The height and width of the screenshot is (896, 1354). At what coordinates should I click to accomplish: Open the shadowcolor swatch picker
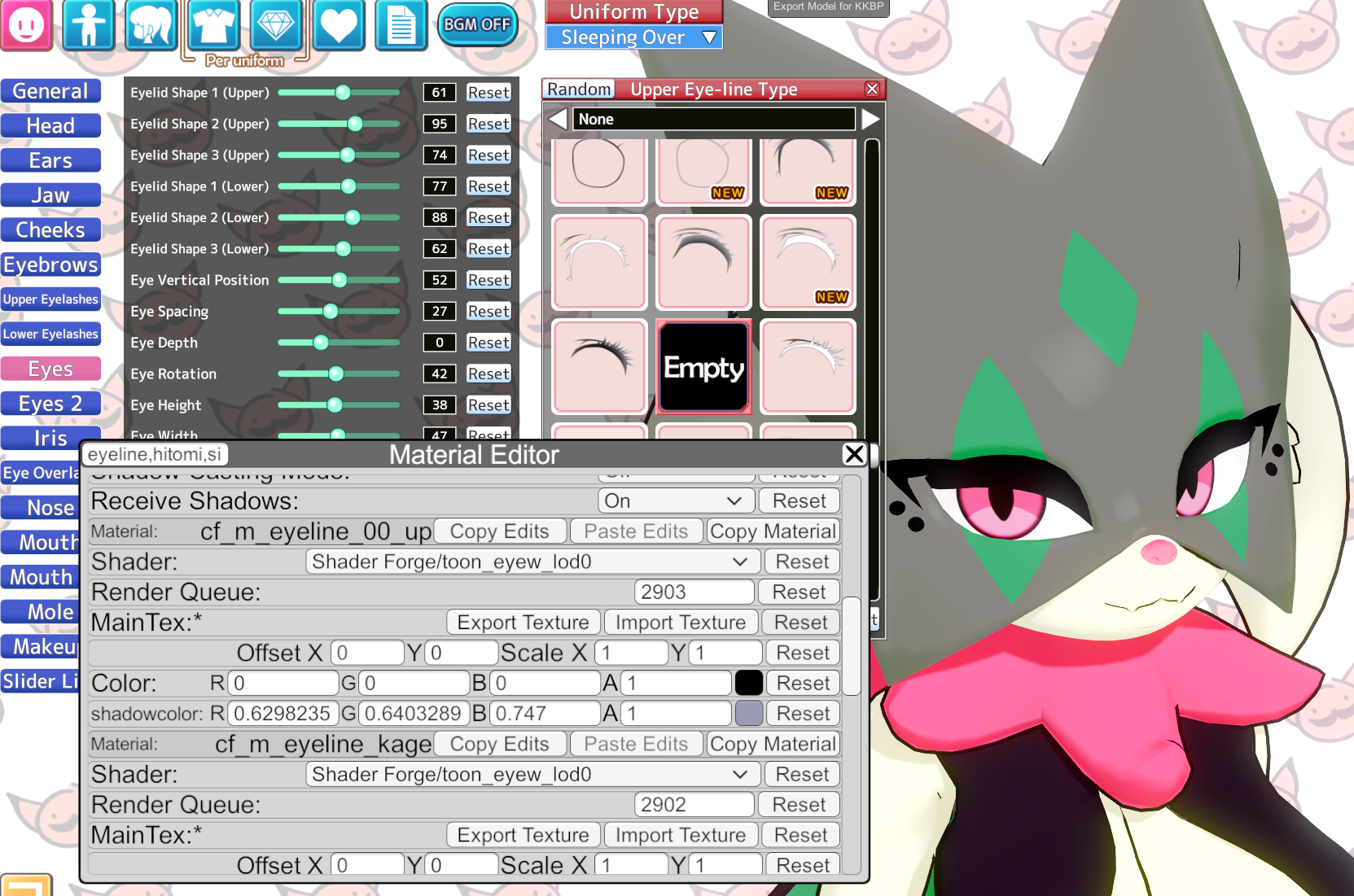(749, 714)
